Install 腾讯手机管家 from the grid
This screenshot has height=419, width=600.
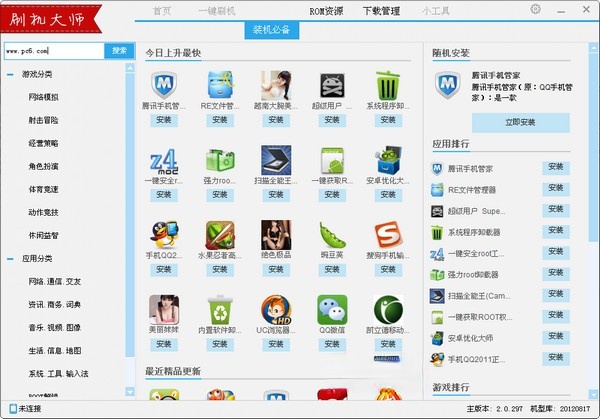(164, 120)
